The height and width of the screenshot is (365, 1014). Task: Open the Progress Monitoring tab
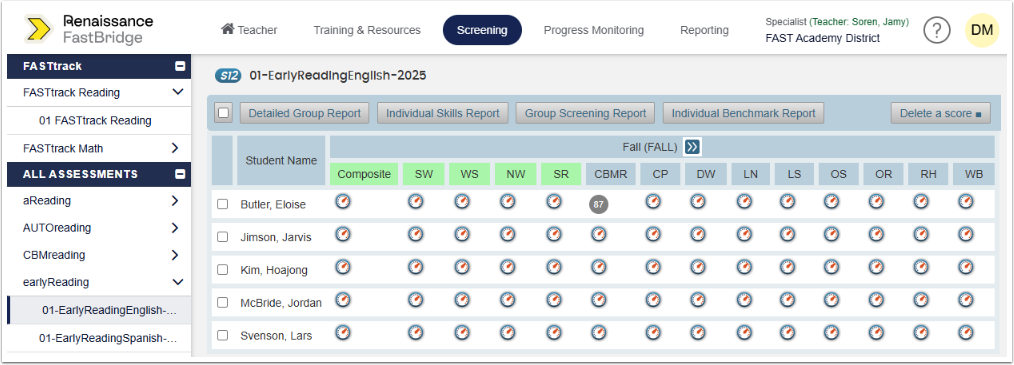[x=594, y=30]
